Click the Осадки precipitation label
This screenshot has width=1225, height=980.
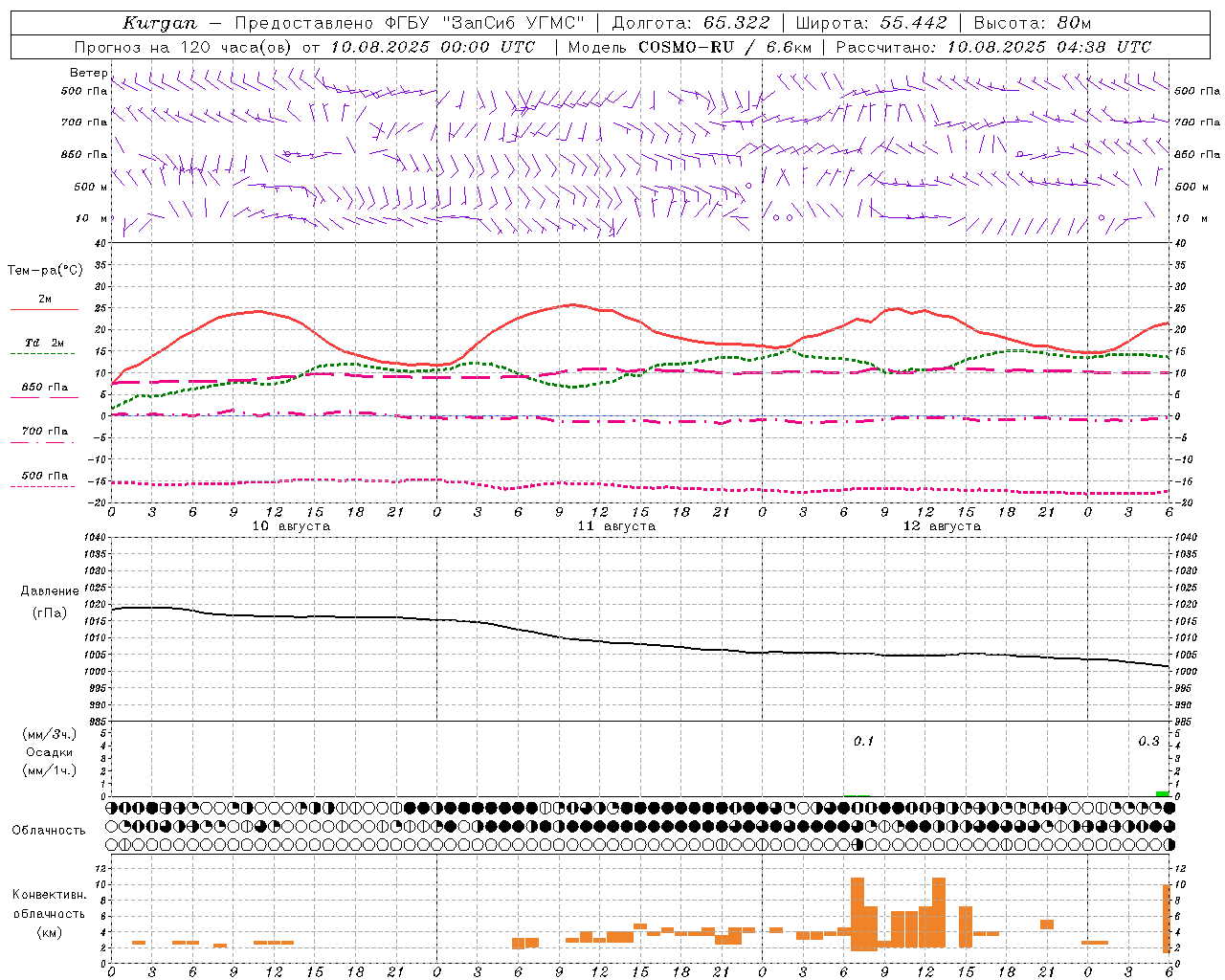(x=50, y=752)
